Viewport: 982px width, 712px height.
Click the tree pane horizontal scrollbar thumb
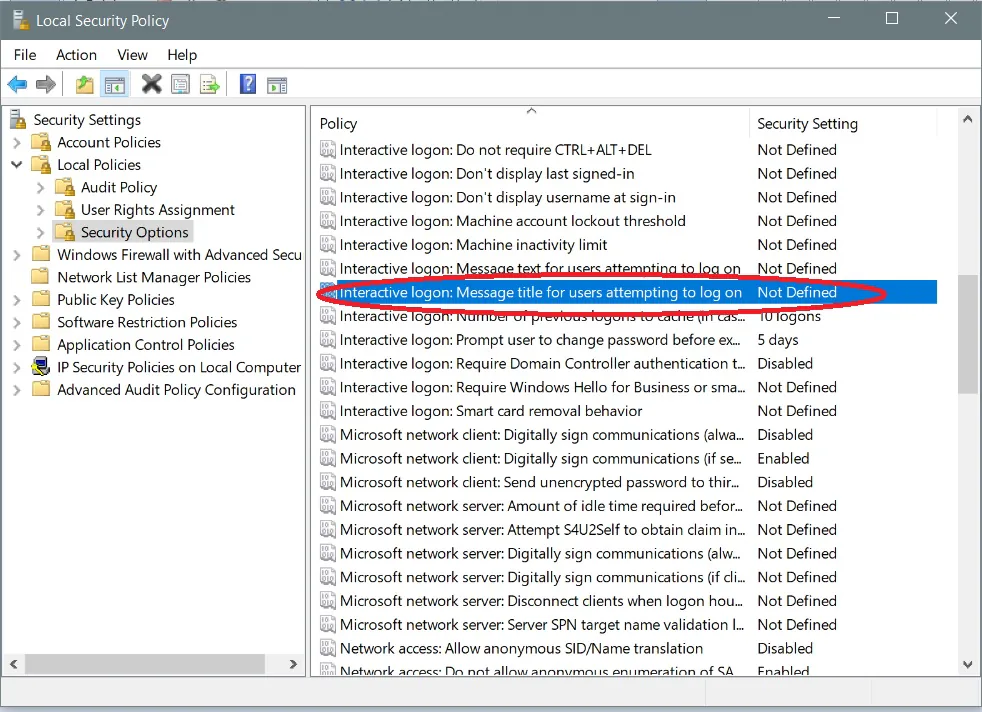[x=145, y=664]
